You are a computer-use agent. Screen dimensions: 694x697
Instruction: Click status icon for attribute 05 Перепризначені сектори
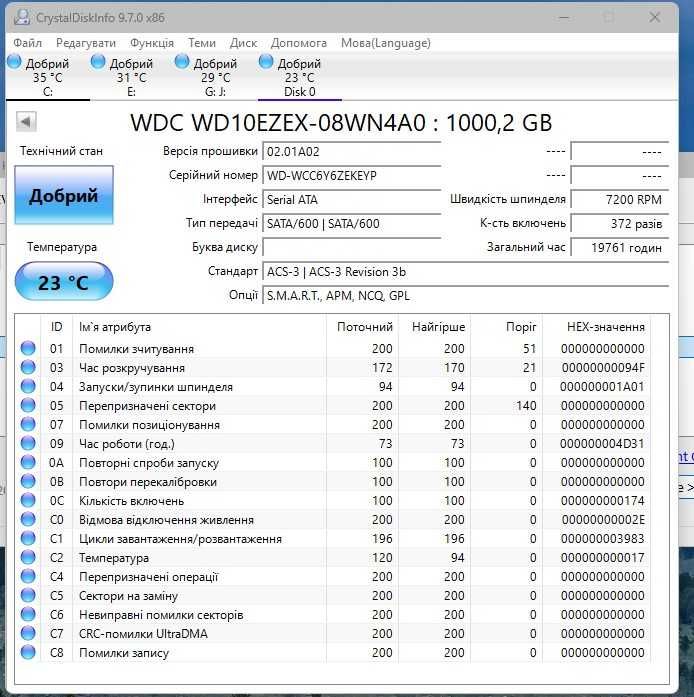[28, 405]
